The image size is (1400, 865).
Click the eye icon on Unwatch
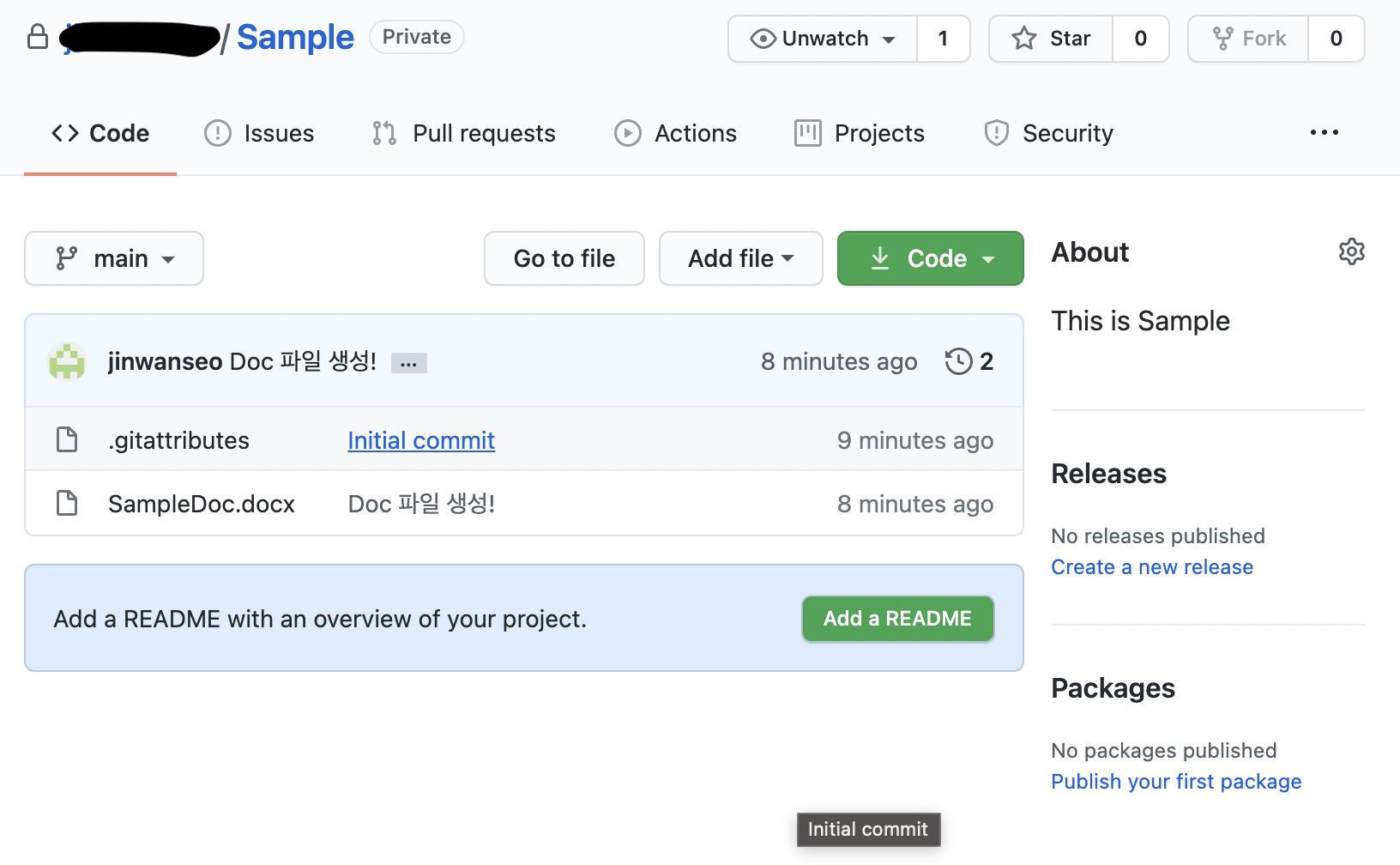[x=763, y=39]
